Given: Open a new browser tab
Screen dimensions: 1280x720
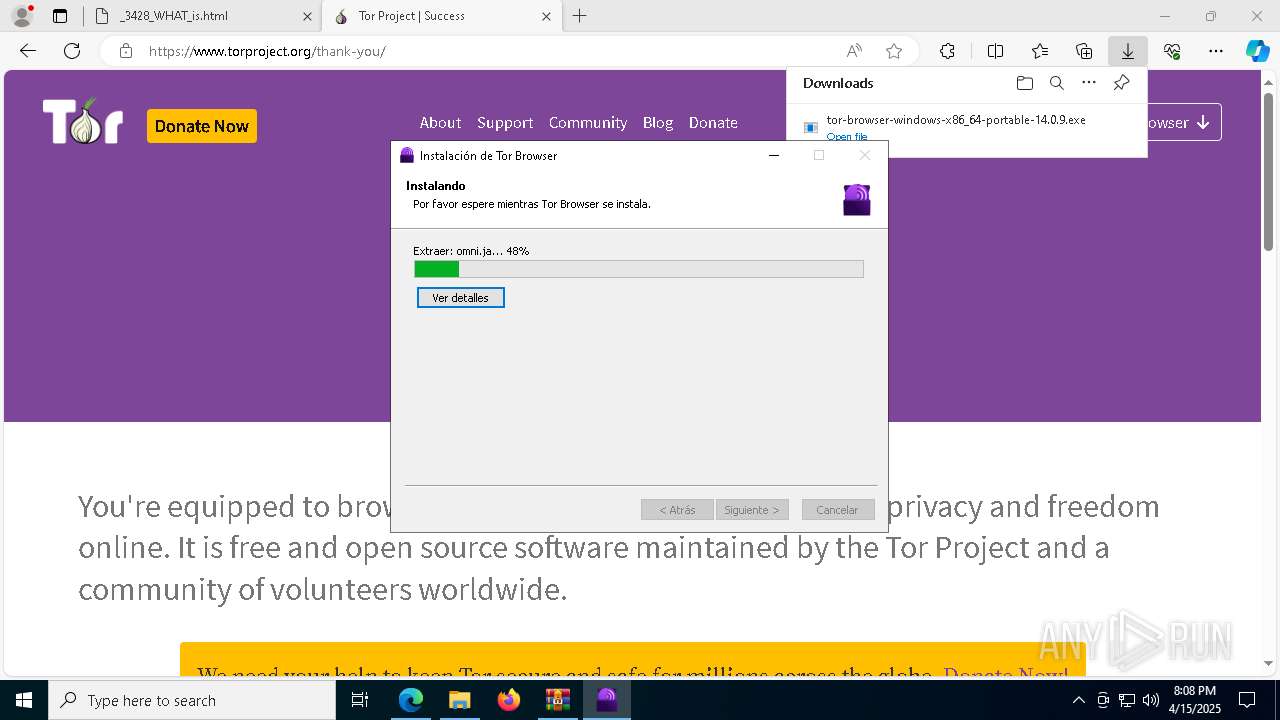Looking at the screenshot, I should click(580, 16).
